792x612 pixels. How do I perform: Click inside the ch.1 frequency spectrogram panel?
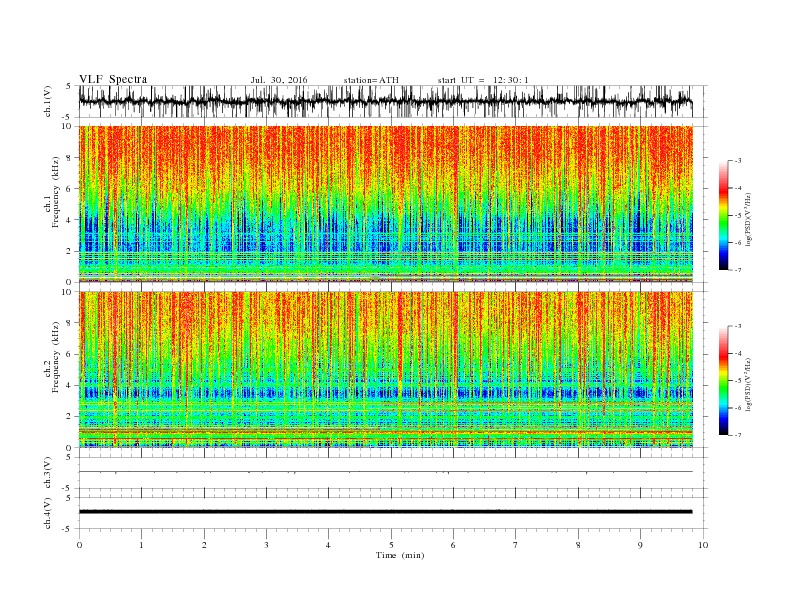(x=385, y=204)
